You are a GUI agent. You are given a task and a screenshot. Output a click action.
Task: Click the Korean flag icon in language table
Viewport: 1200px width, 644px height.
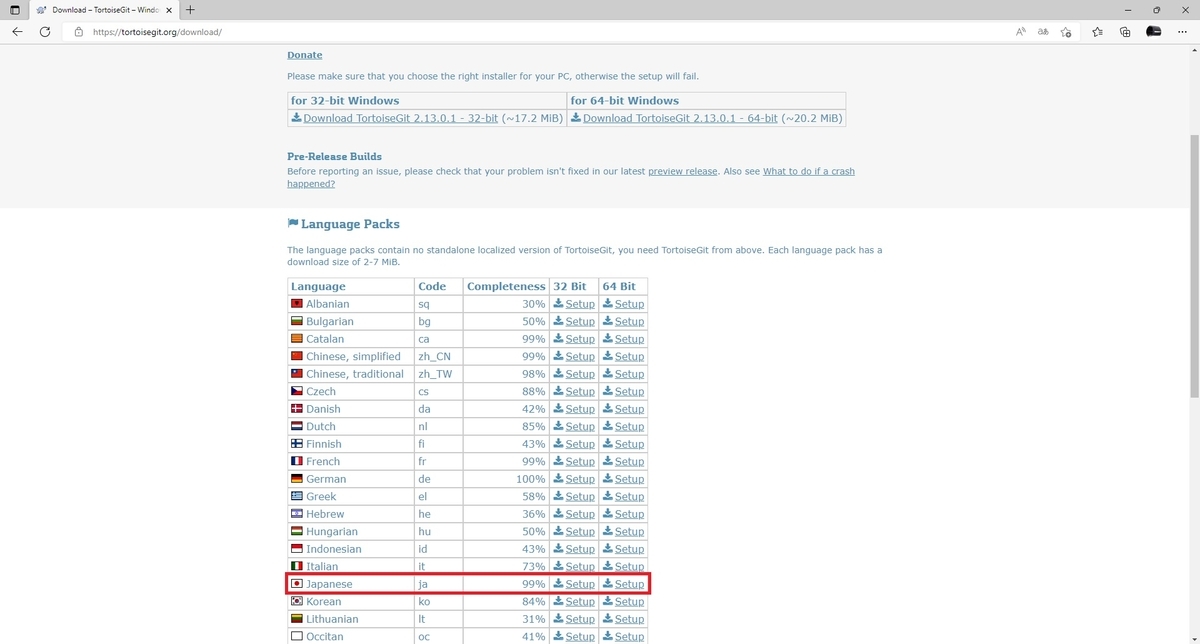(x=297, y=601)
